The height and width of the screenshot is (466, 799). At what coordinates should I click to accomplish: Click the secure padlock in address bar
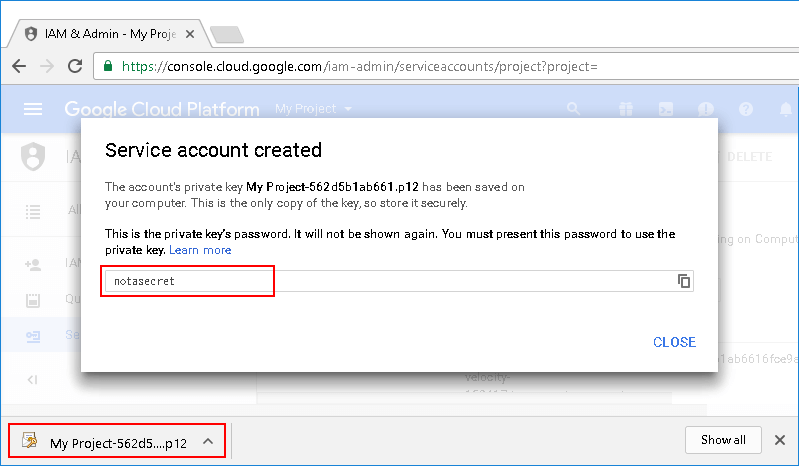(x=108, y=66)
